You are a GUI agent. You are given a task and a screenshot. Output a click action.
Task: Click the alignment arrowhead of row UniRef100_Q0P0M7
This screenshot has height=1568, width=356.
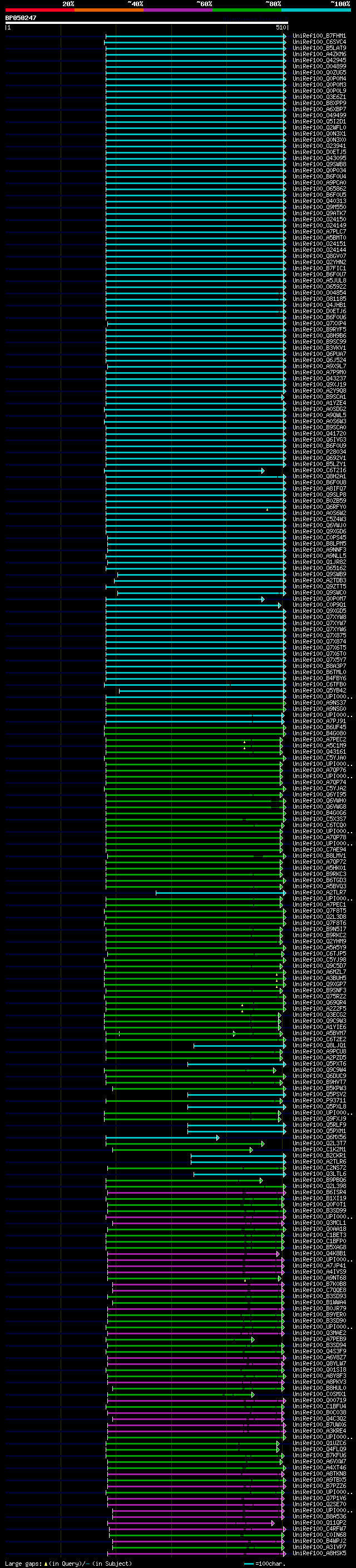(263, 599)
